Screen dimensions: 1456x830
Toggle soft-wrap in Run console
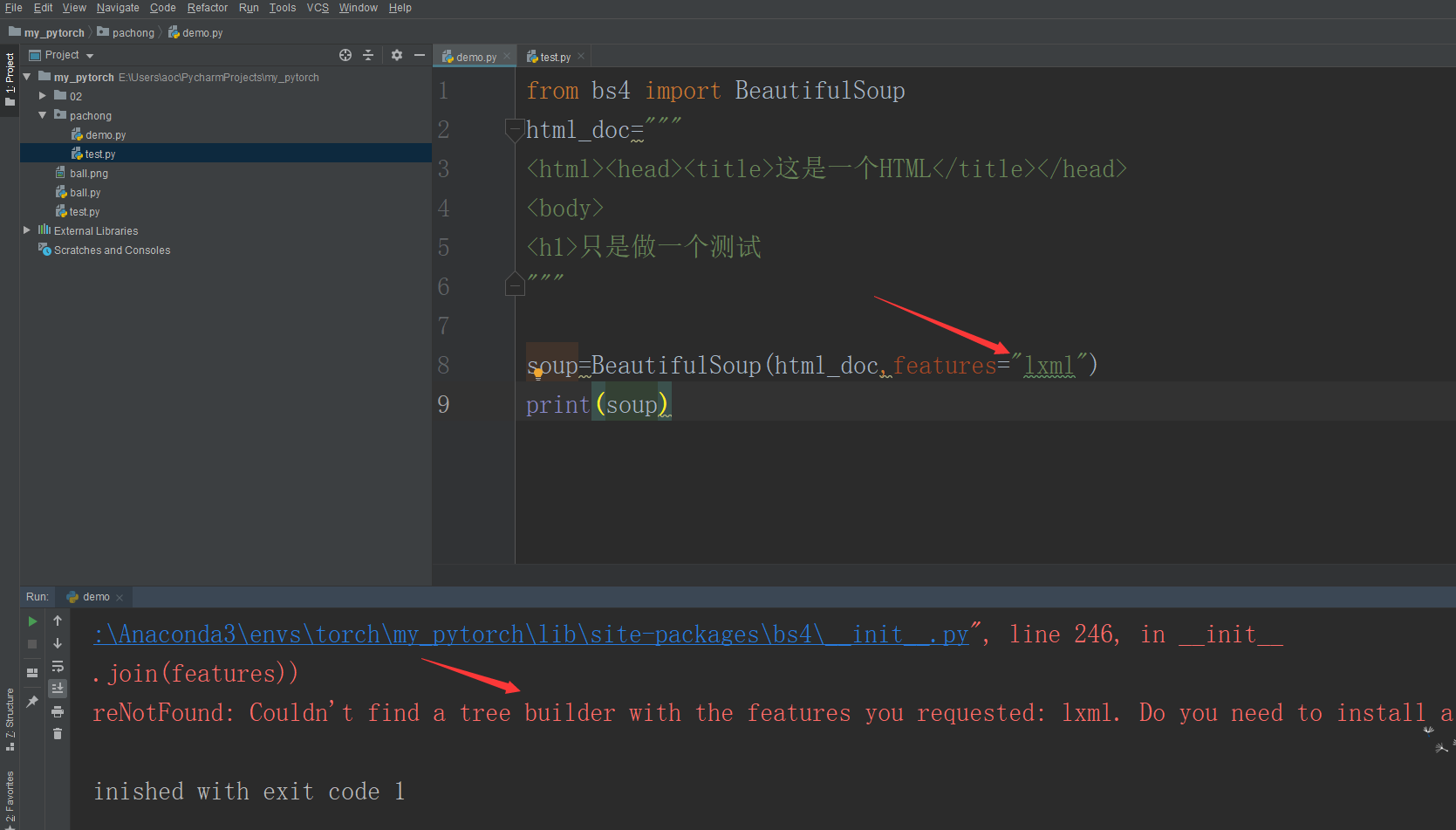(58, 667)
